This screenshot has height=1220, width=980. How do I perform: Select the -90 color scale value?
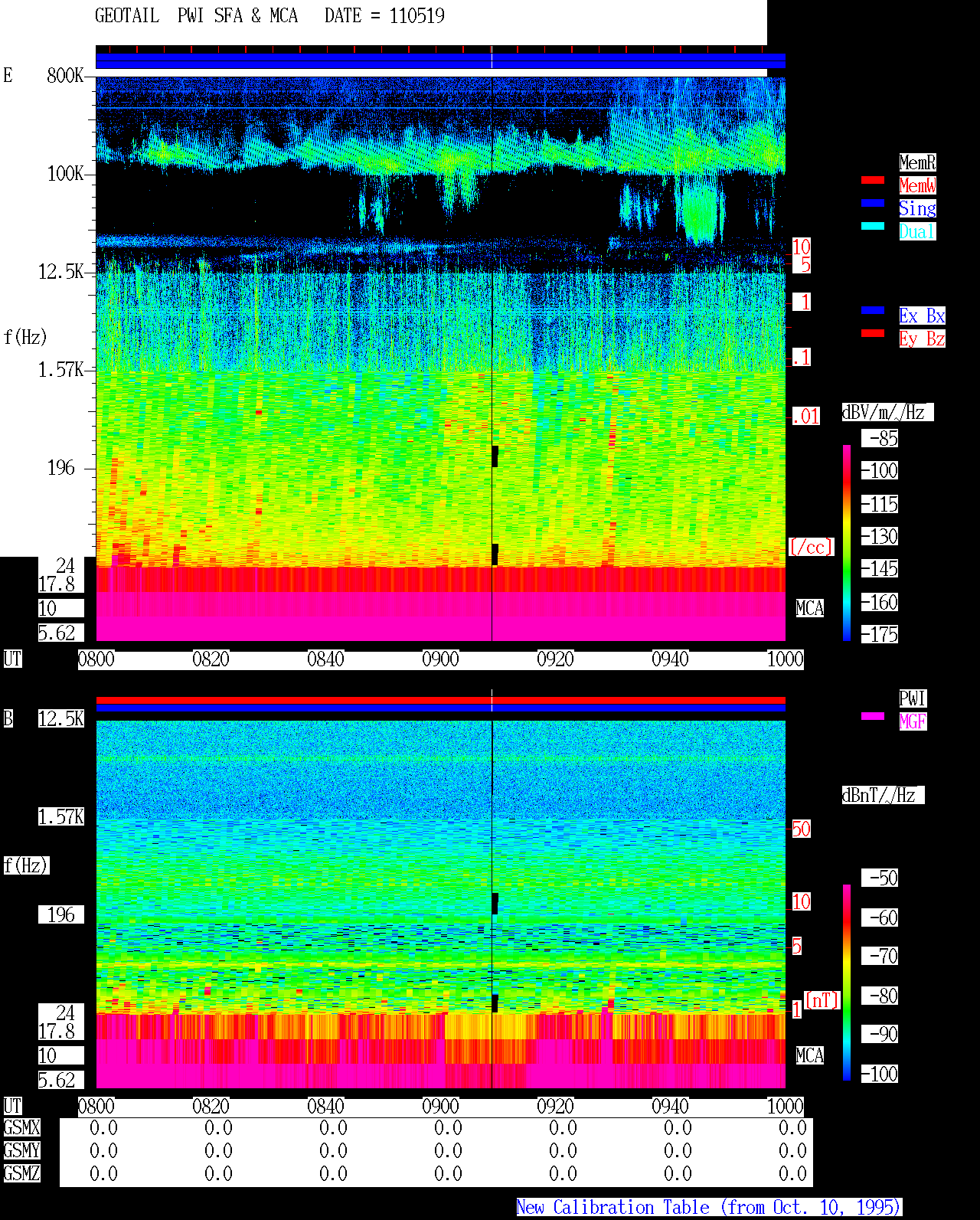click(880, 1034)
